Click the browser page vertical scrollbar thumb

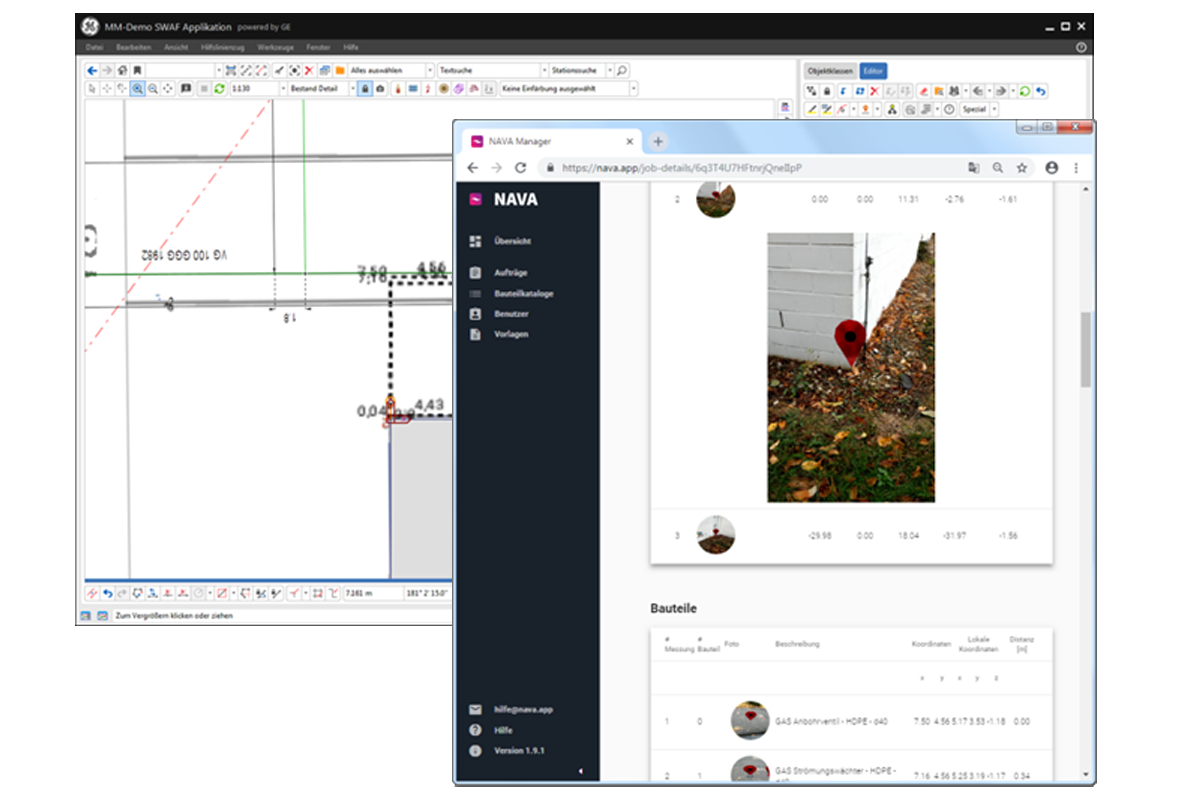(x=1085, y=350)
